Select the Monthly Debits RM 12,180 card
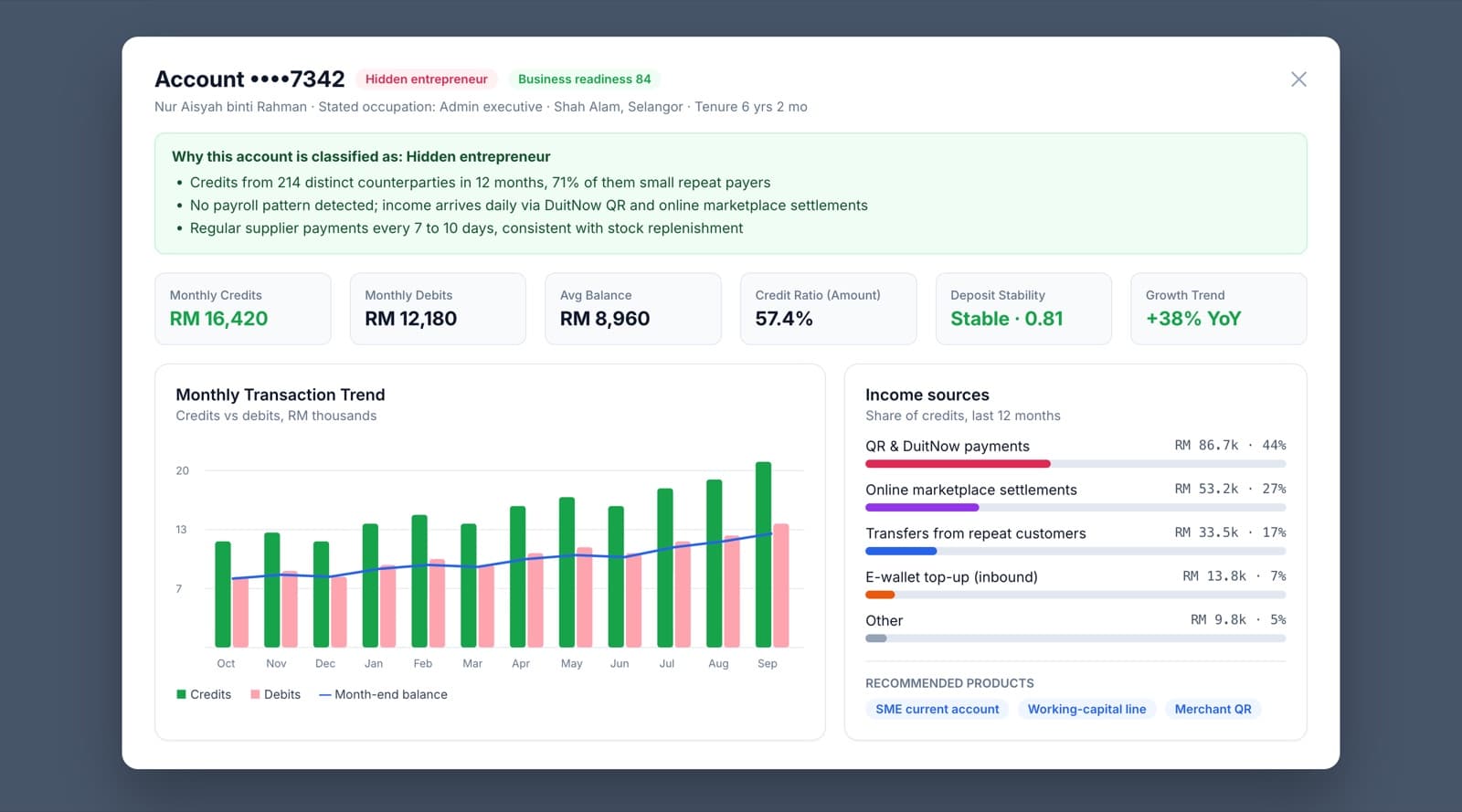1462x812 pixels. [438, 309]
